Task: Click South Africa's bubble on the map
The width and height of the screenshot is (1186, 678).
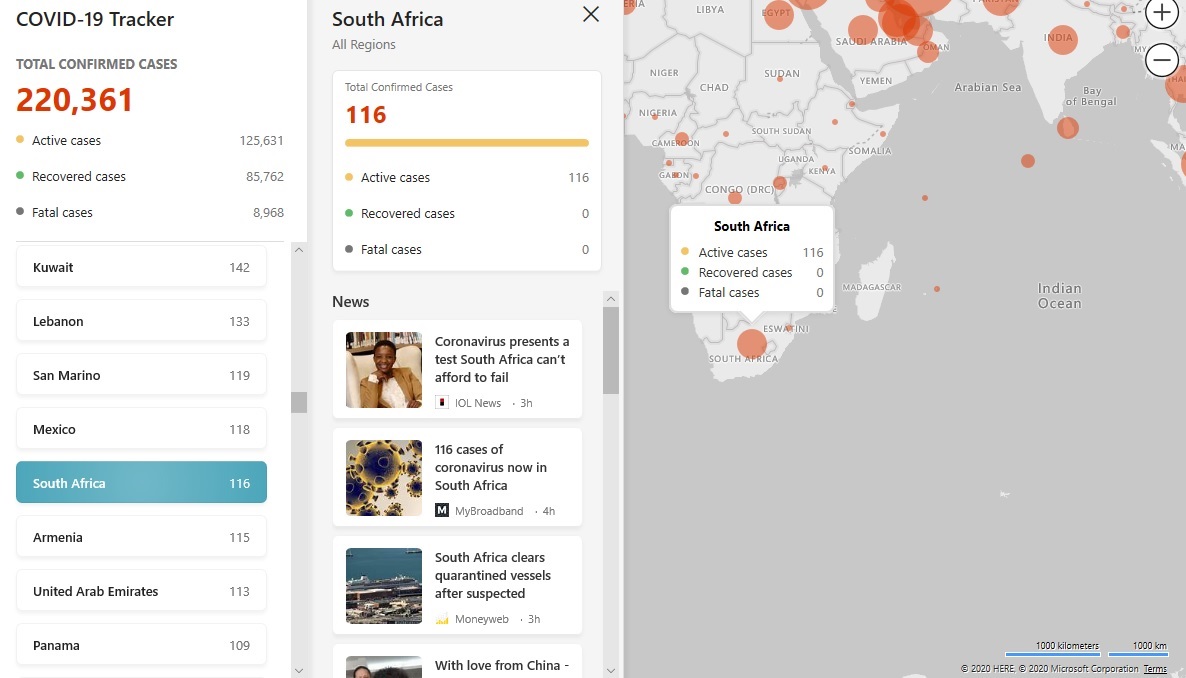Action: [x=752, y=345]
